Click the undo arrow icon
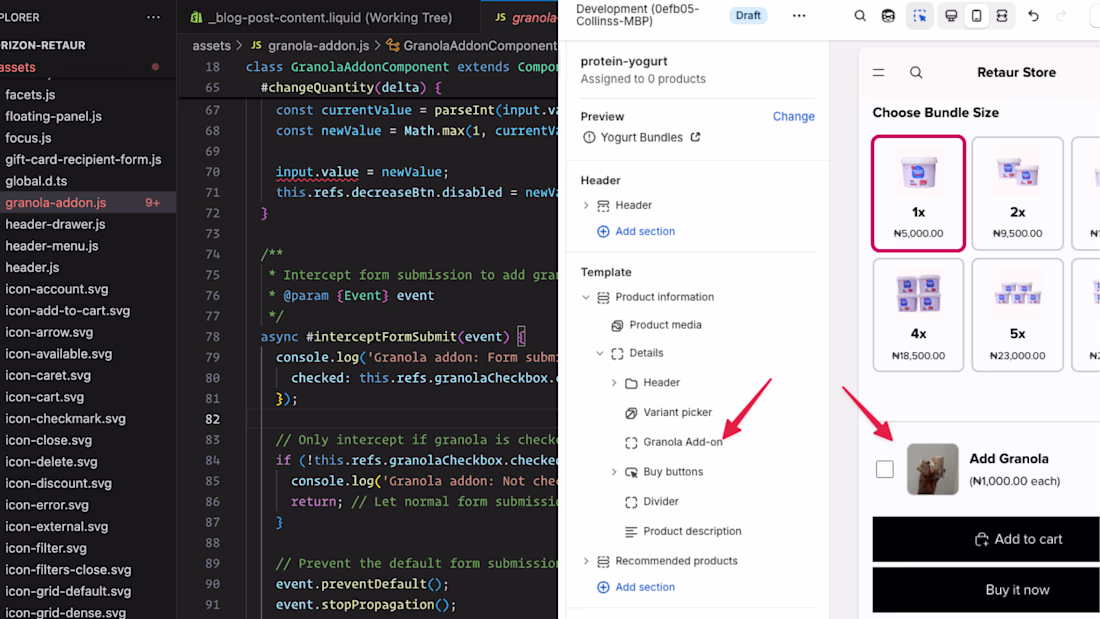 coord(1034,16)
